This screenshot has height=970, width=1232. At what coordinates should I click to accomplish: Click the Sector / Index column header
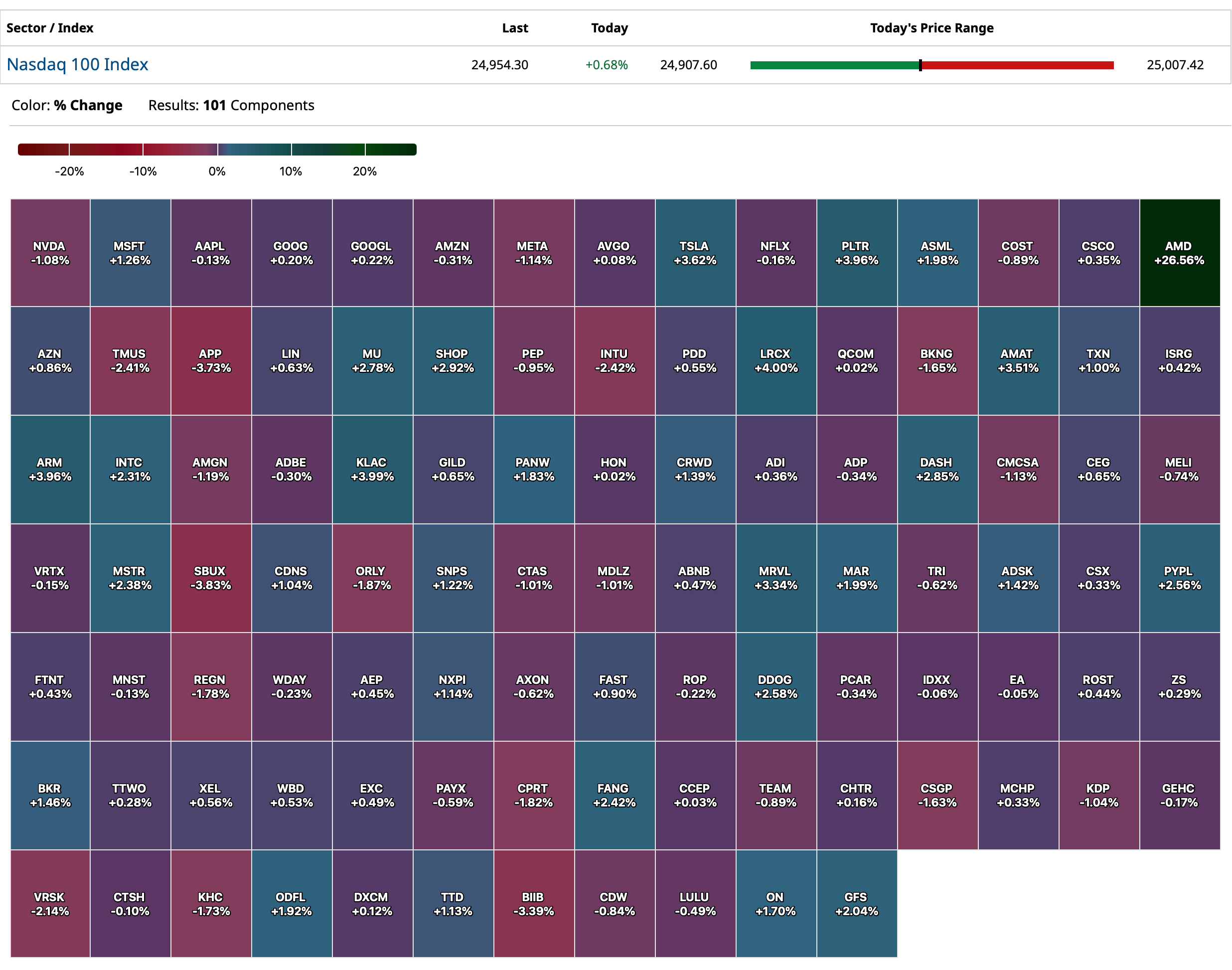coord(50,28)
